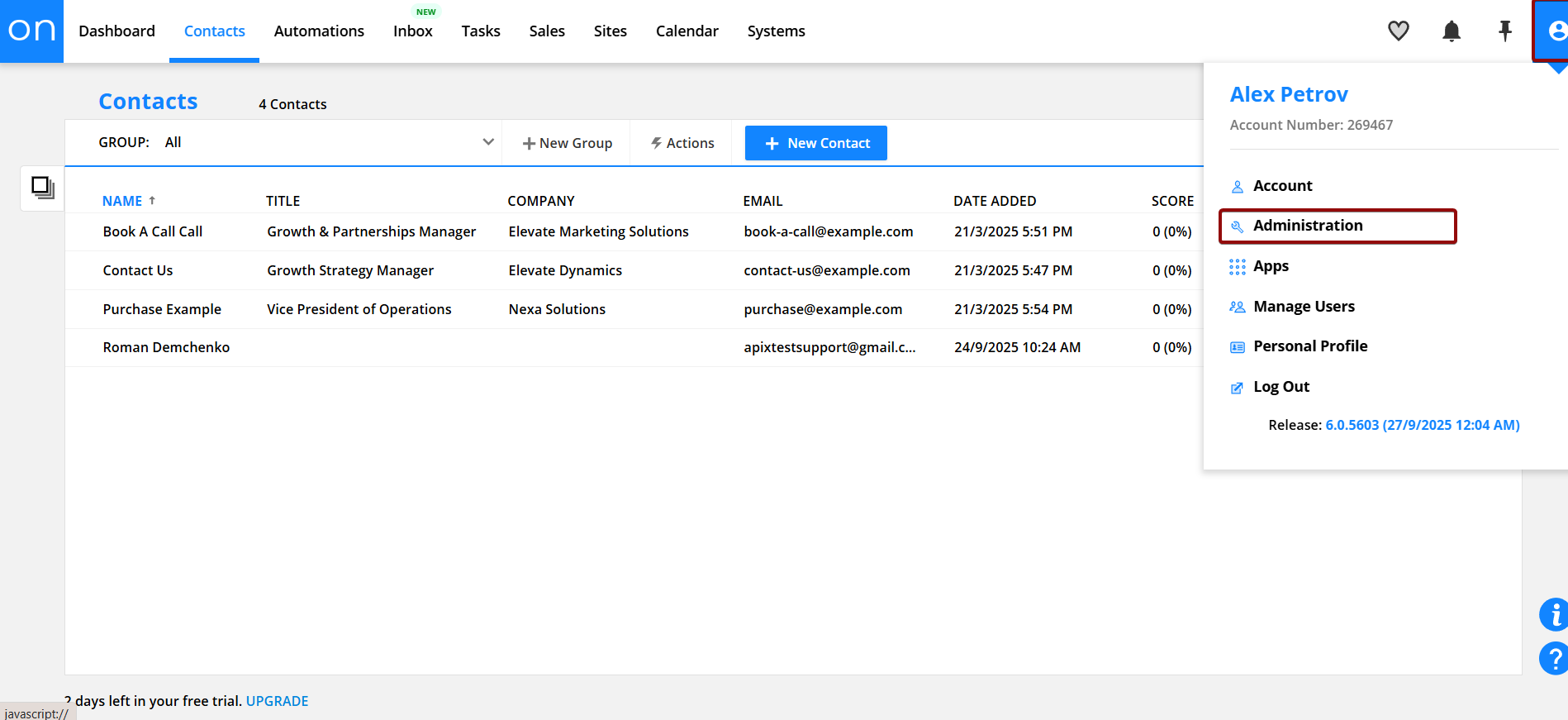Sort contacts by Name column
The image size is (1568, 720).
122,201
